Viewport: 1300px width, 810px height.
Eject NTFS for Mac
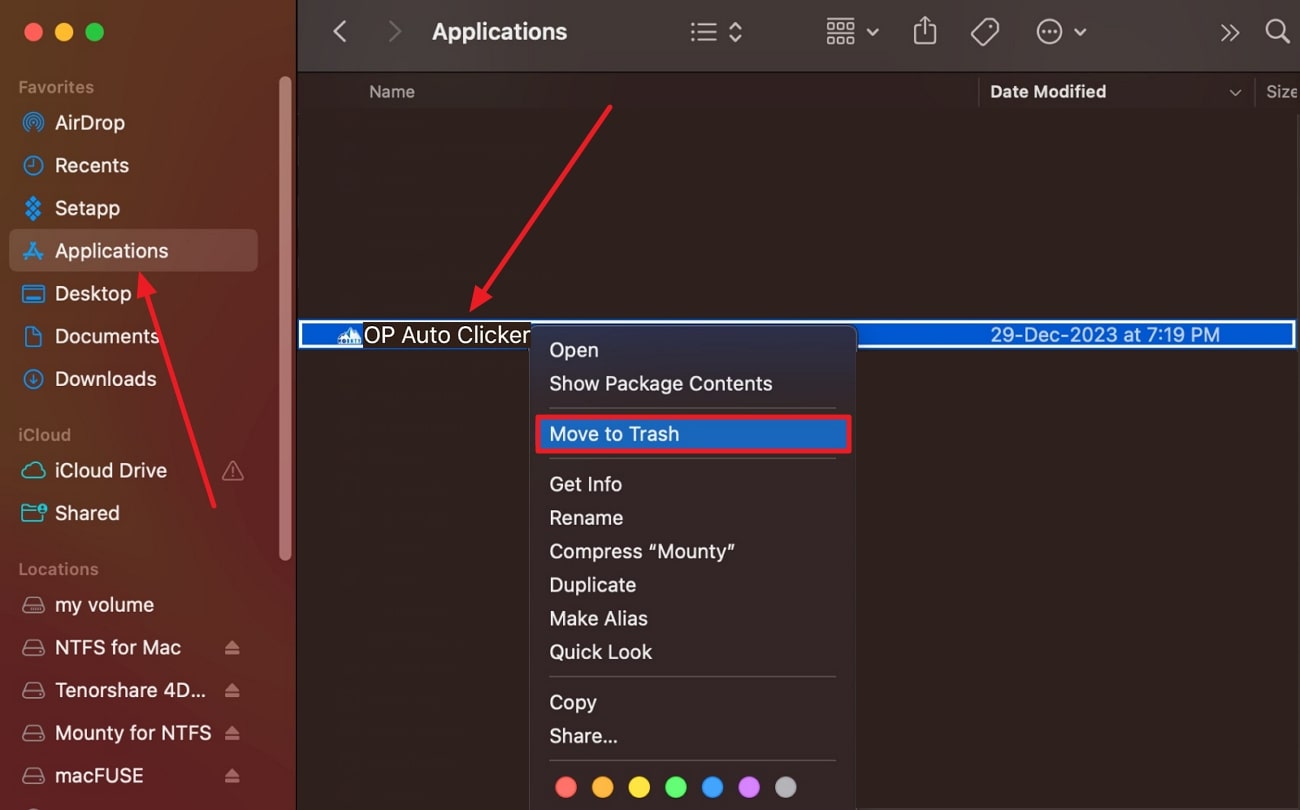coord(232,648)
